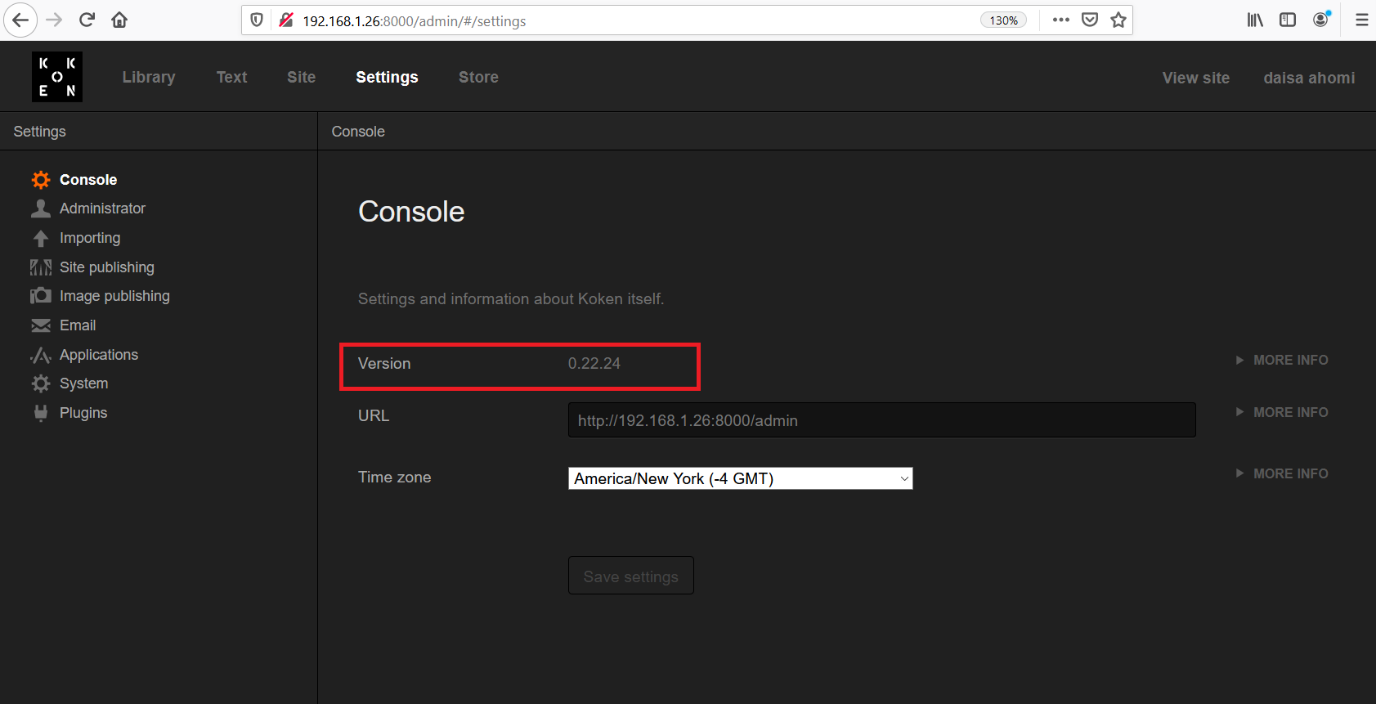
Task: Click the Koken logo icon
Action: [57, 77]
